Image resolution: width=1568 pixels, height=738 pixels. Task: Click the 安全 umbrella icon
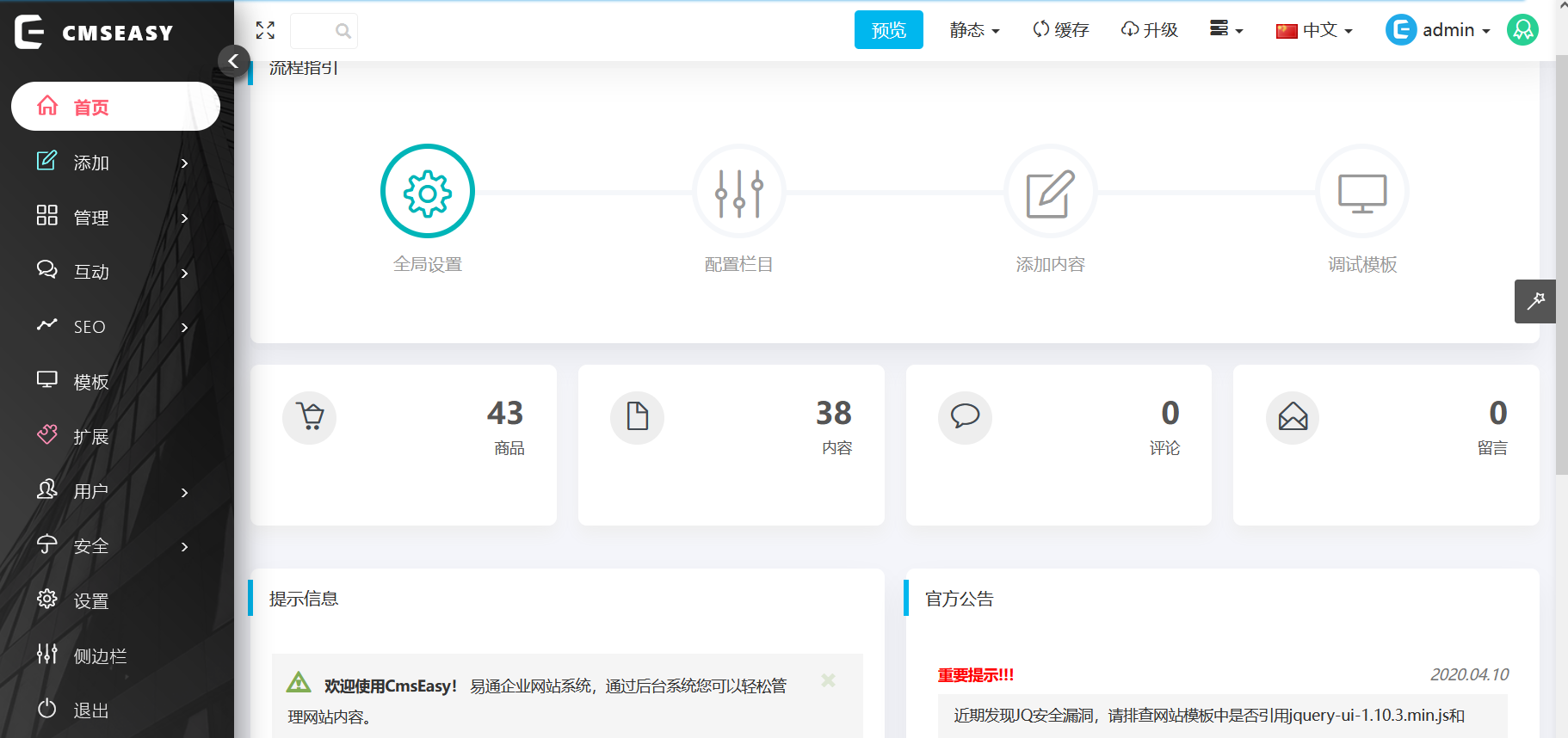[x=46, y=544]
